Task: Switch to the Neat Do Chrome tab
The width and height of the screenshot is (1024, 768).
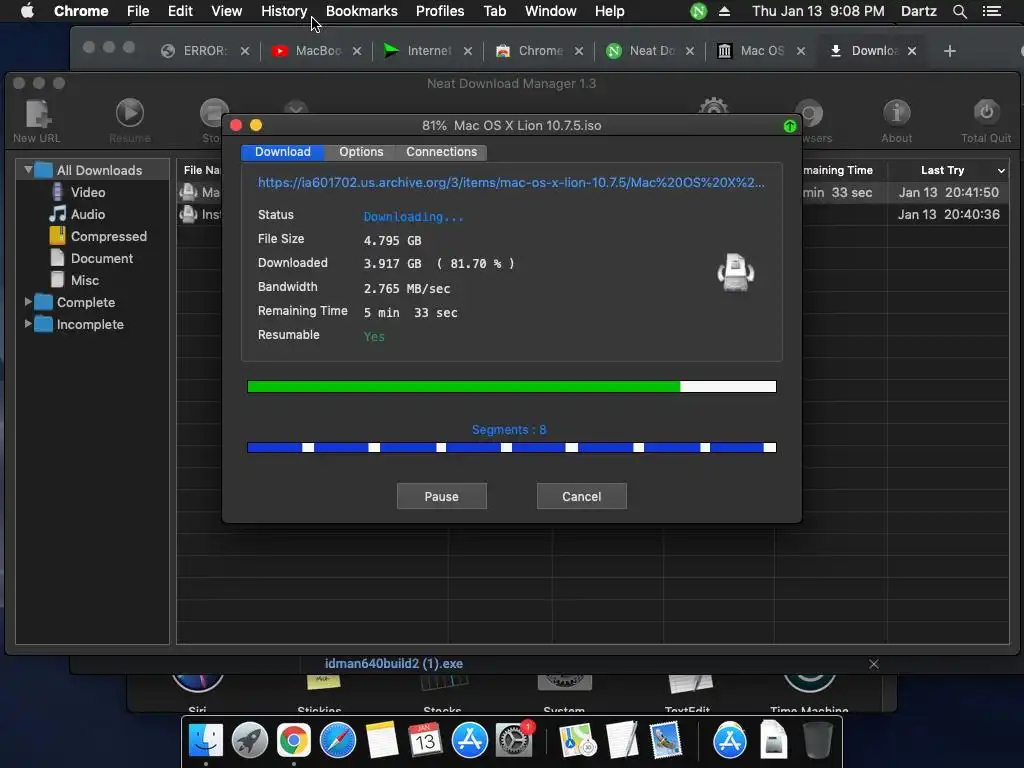Action: 650,51
